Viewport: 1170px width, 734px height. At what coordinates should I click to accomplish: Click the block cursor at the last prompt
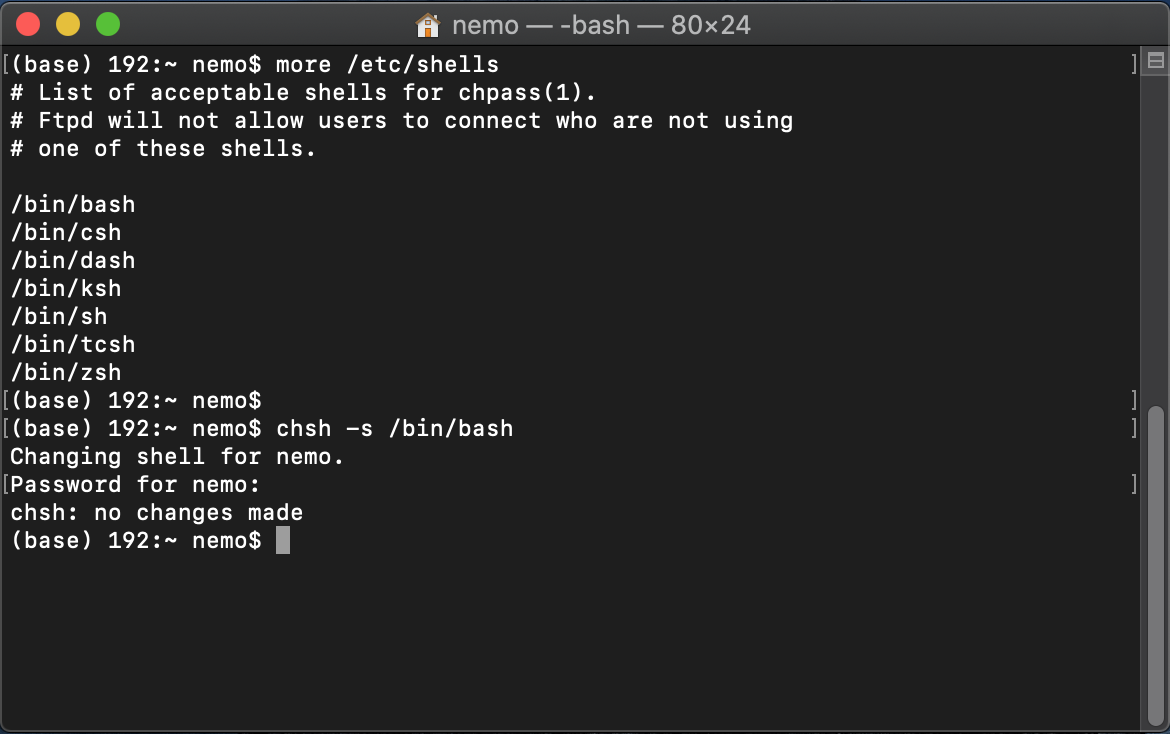click(283, 541)
